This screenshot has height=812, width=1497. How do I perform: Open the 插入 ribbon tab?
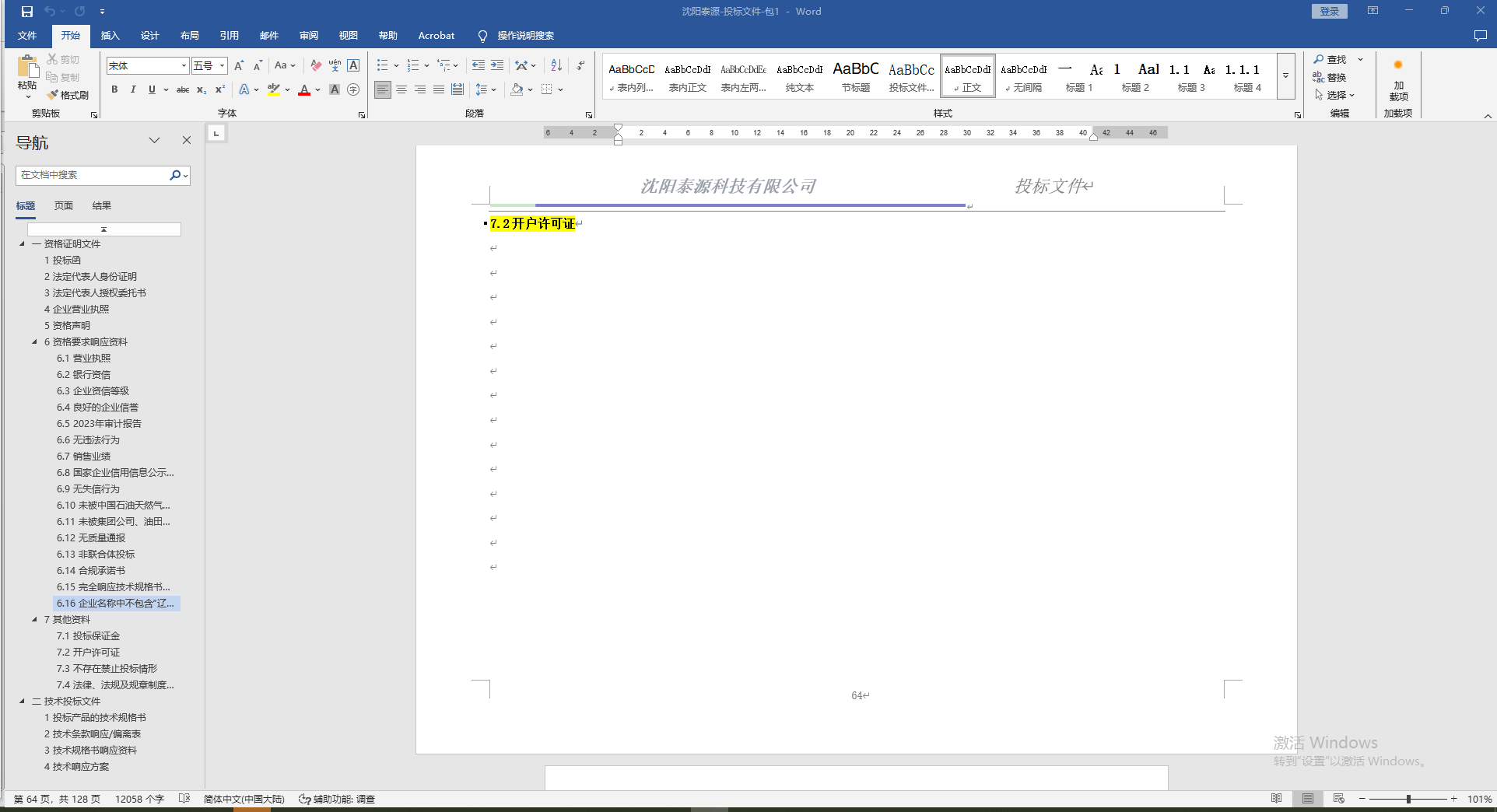click(x=110, y=36)
